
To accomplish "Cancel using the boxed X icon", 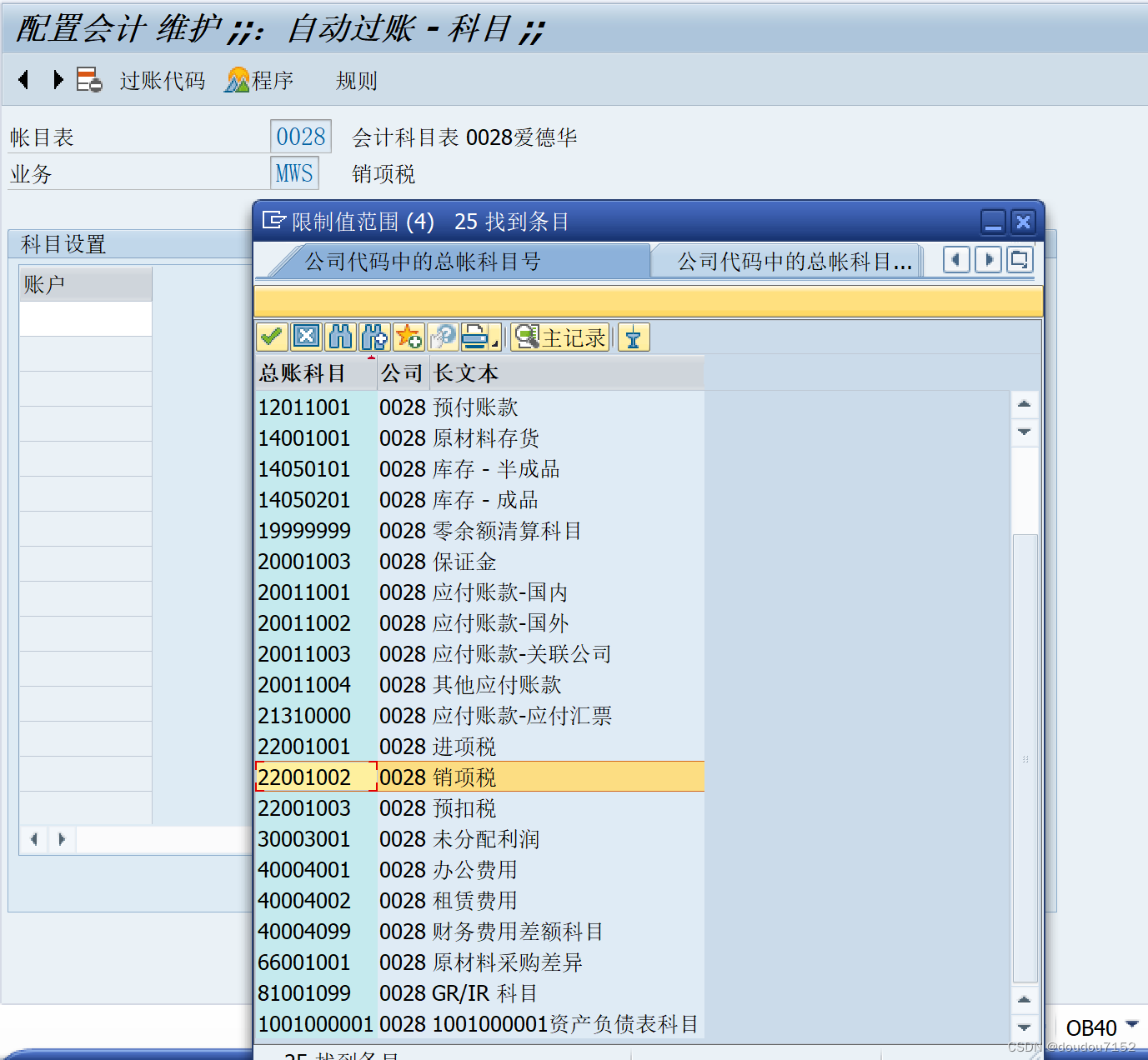I will point(306,337).
